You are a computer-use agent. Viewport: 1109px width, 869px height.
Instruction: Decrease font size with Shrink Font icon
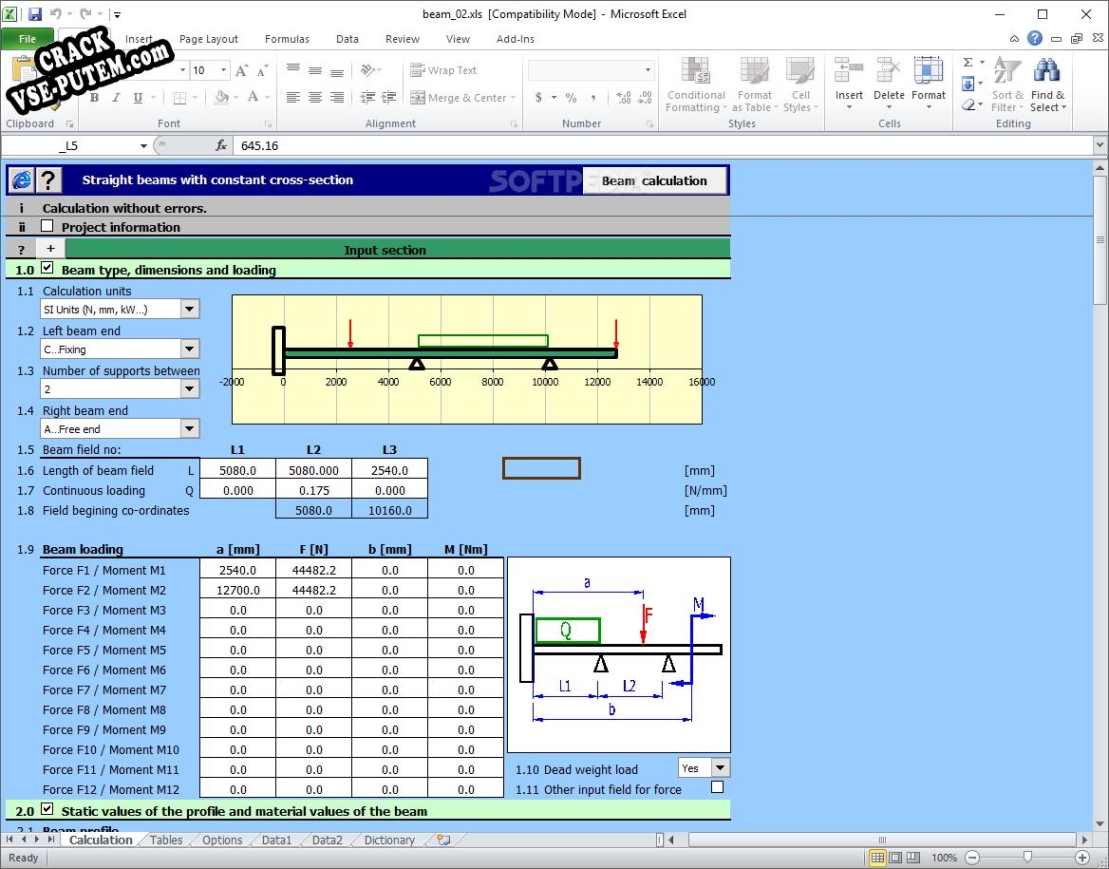262,70
